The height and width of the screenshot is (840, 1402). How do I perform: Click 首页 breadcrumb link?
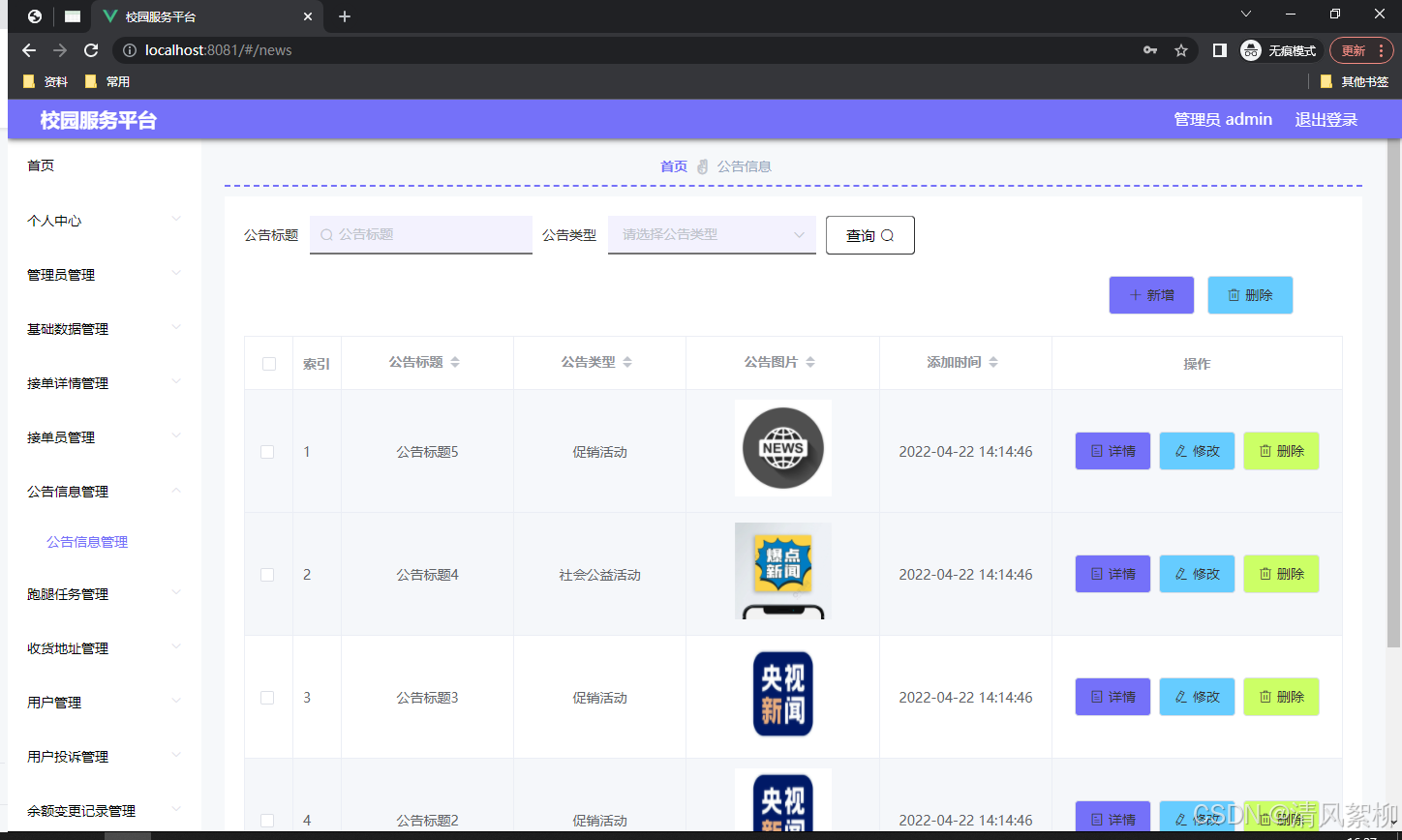pyautogui.click(x=674, y=166)
